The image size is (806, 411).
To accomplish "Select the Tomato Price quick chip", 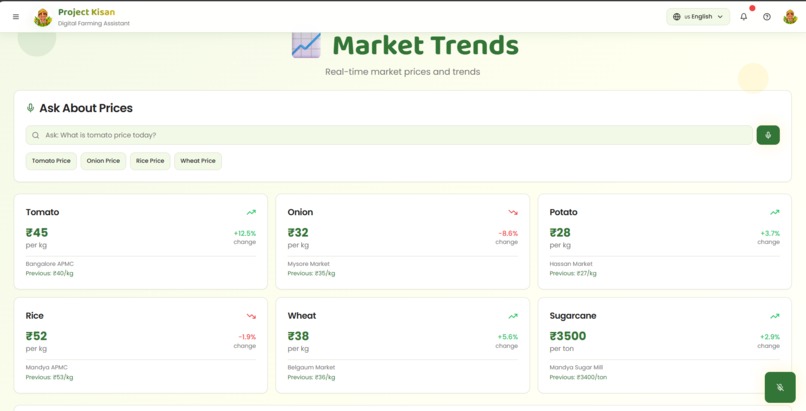I will coord(51,161).
